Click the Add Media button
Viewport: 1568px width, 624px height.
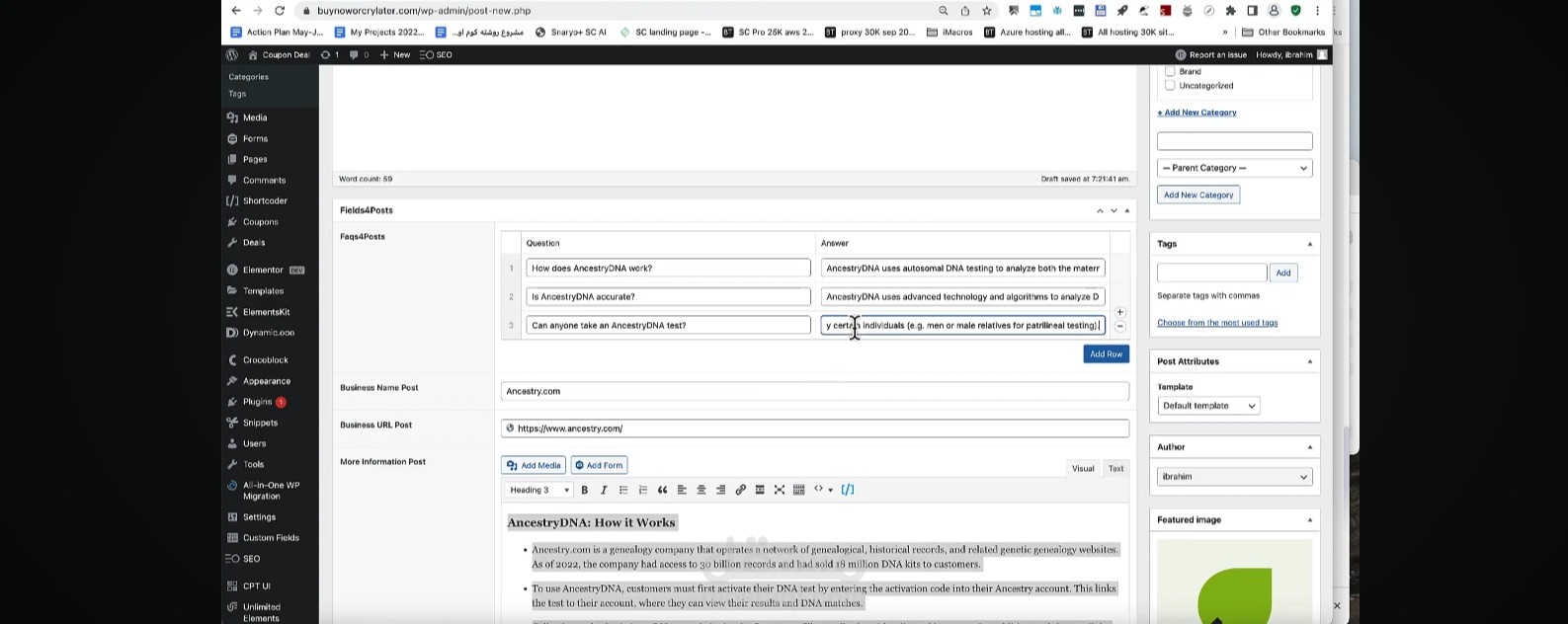[534, 465]
